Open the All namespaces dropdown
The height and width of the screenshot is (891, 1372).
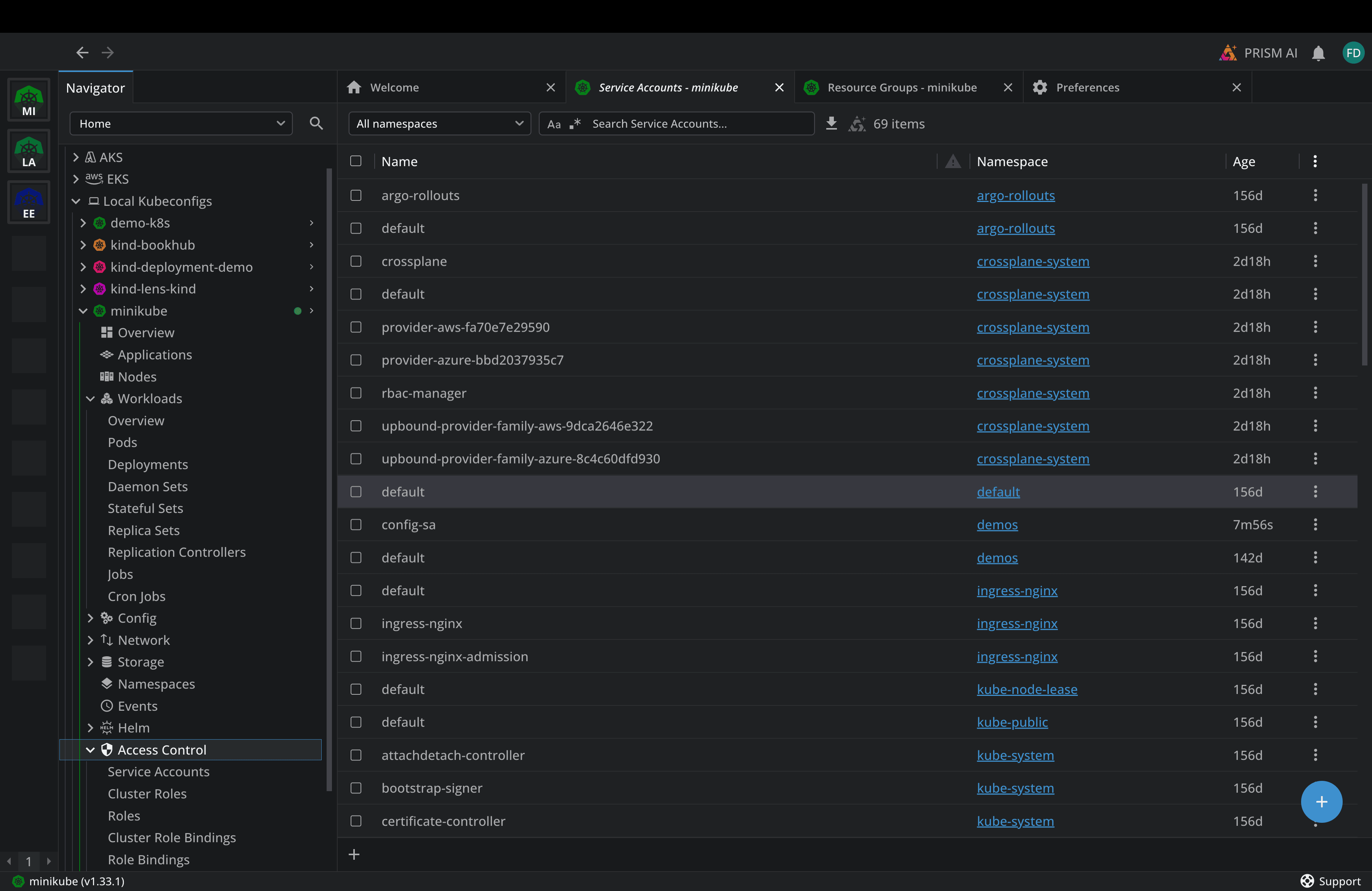[439, 123]
